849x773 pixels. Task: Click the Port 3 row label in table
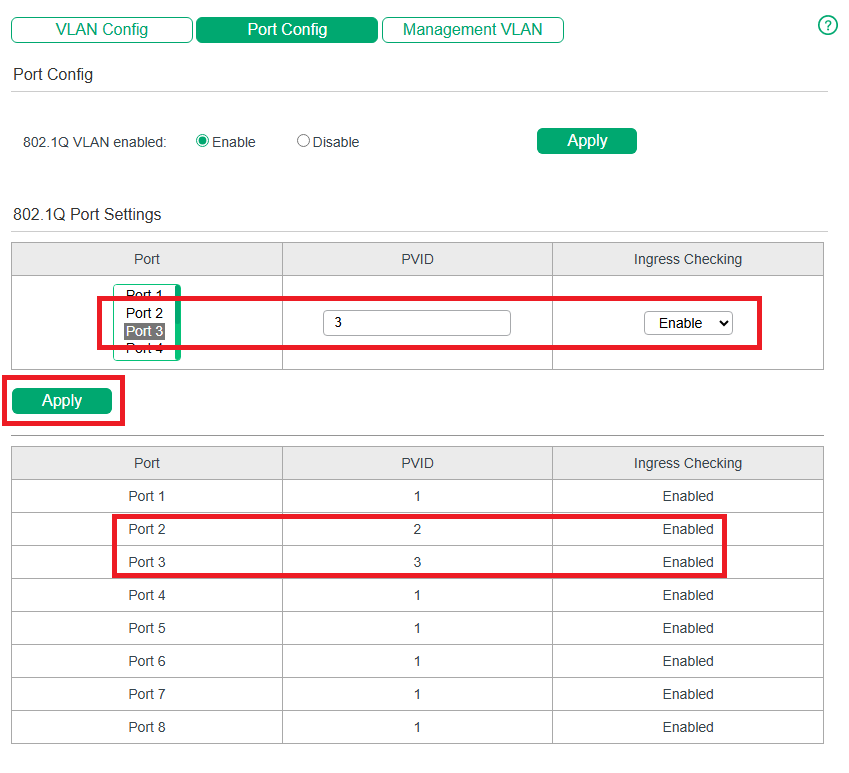pos(147,562)
